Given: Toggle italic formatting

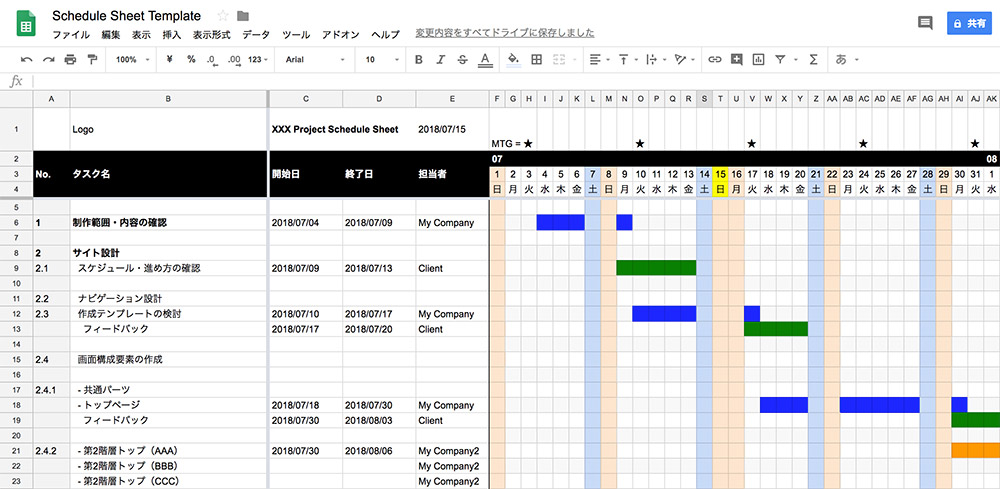Looking at the screenshot, I should pos(441,60).
